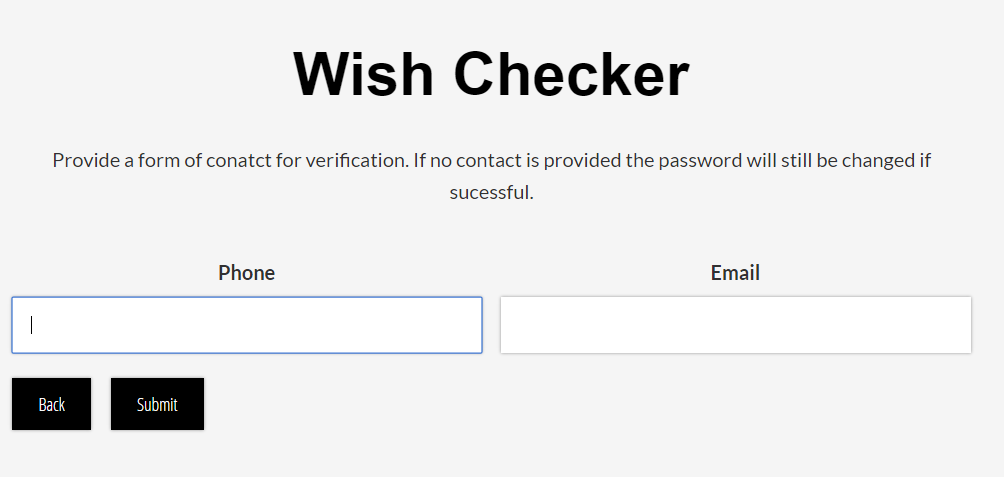
Task: Focus the Phone input field
Action: (246, 325)
